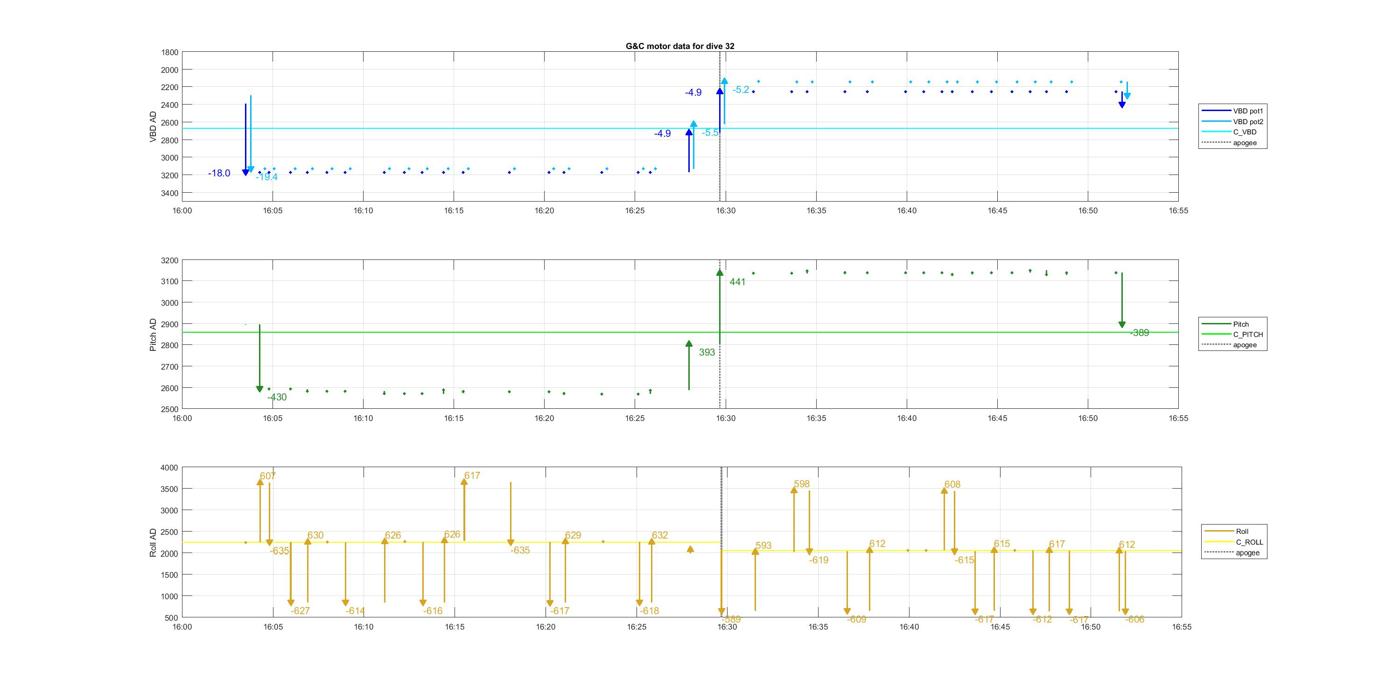Click the '441' pitch data label
Viewport: 1400px width, 693px height.
pos(737,282)
